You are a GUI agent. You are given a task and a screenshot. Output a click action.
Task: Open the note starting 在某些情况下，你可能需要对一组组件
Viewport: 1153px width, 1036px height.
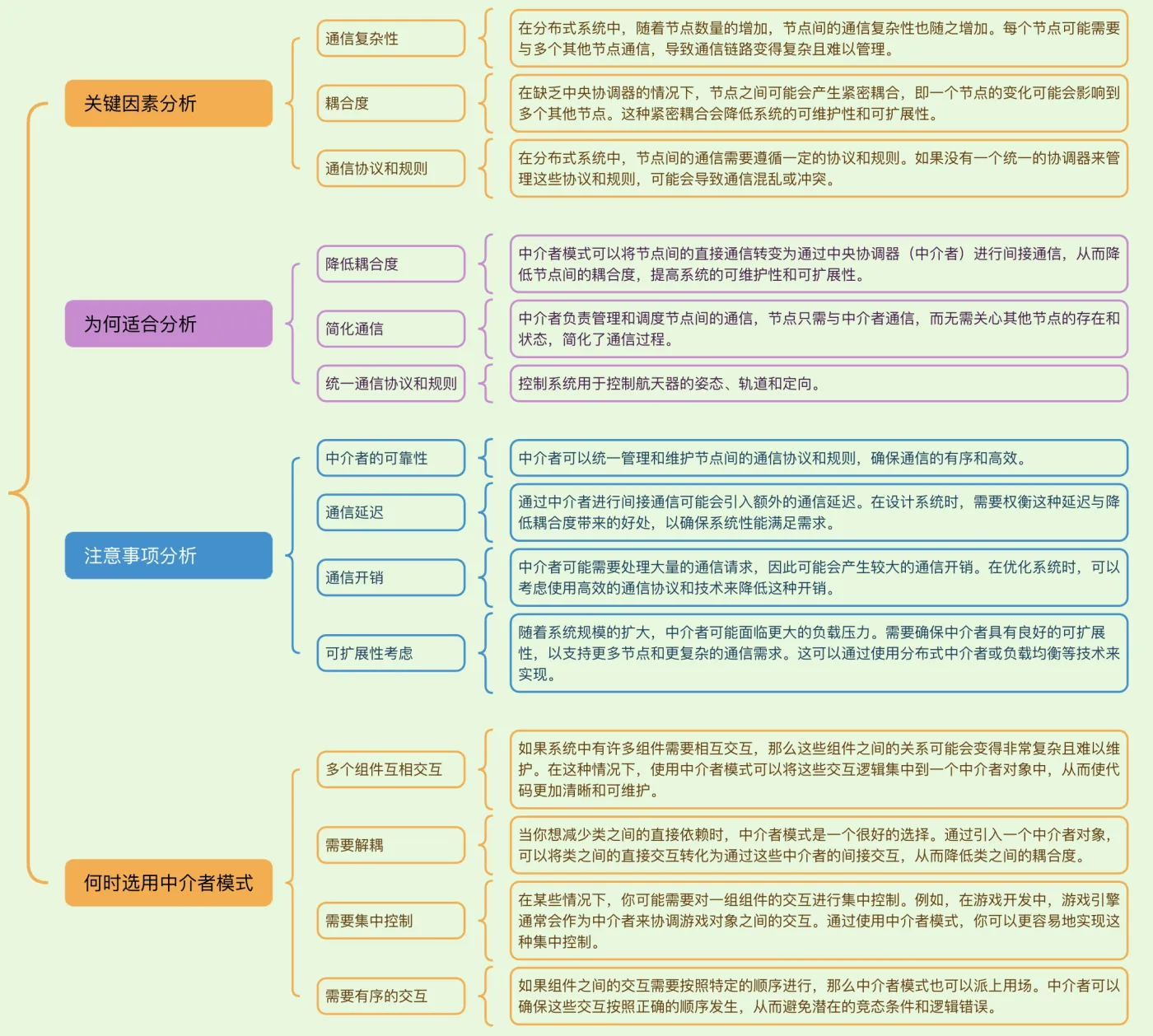point(819,921)
